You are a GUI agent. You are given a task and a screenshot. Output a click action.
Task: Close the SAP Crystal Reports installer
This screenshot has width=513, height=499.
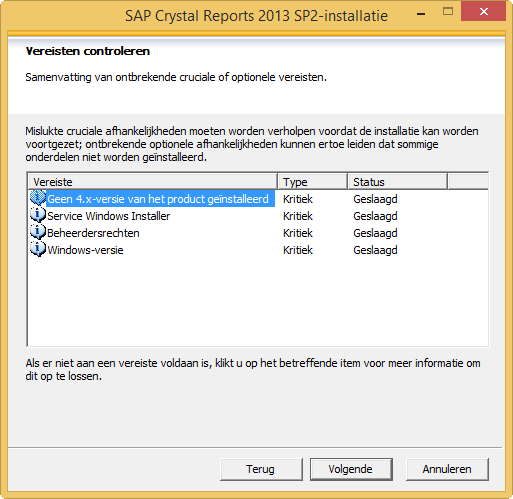483,12
